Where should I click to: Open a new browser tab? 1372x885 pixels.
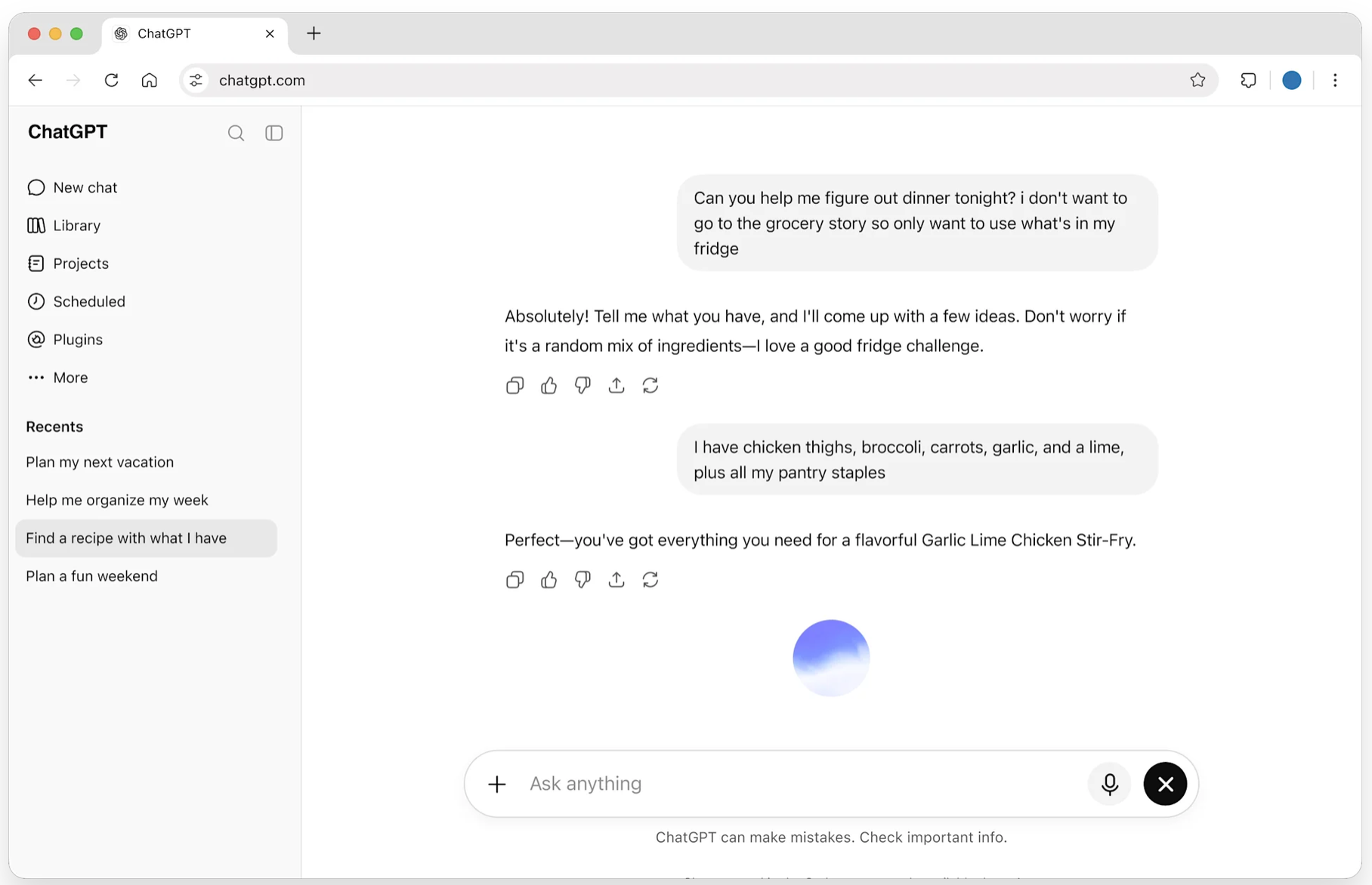coord(314,33)
